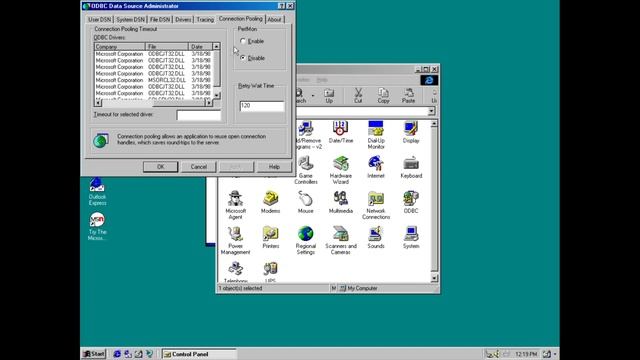The height and width of the screenshot is (360, 640).
Task: Switch to the System DSN tab
Action: click(x=130, y=20)
